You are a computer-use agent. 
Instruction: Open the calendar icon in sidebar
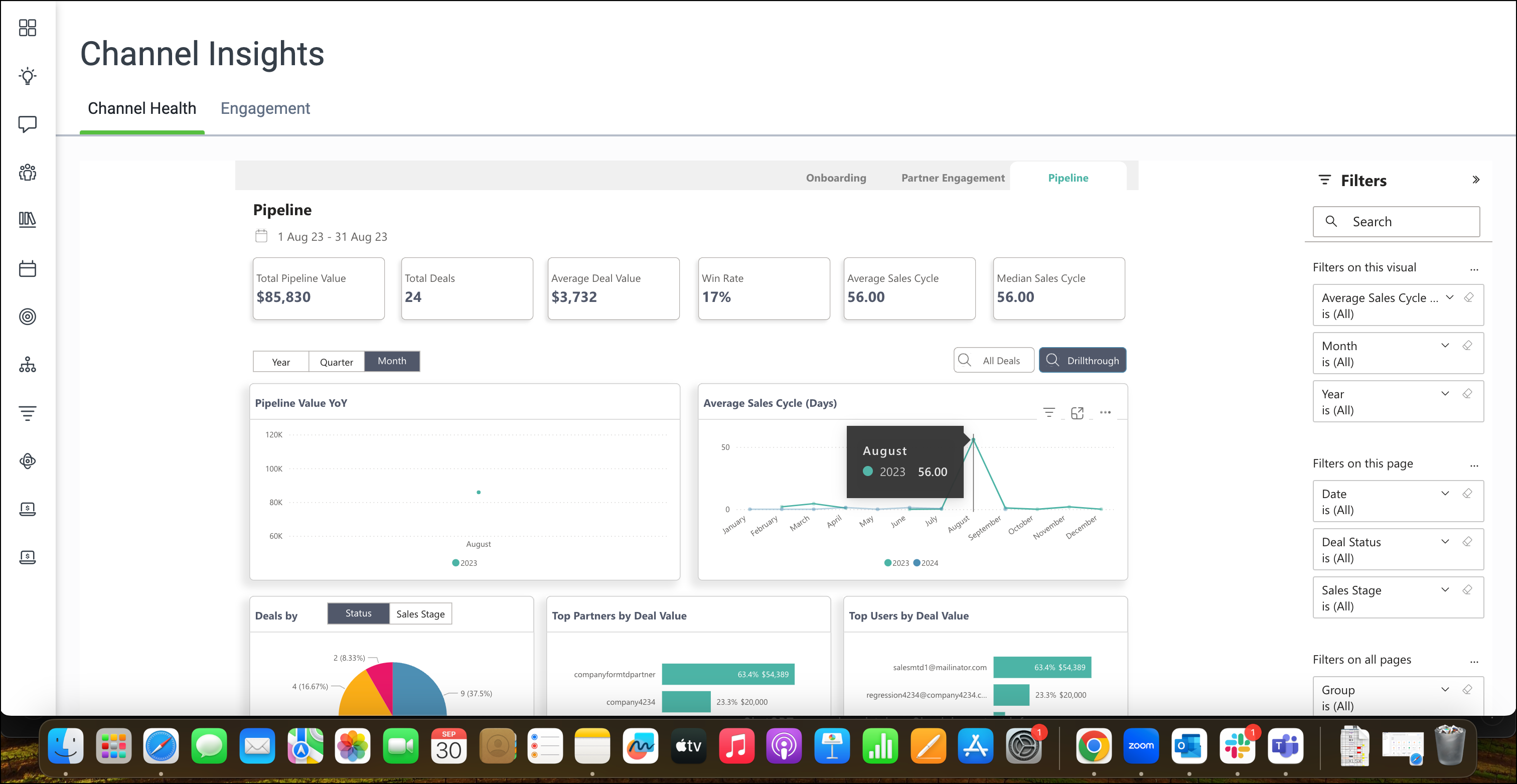tap(27, 268)
